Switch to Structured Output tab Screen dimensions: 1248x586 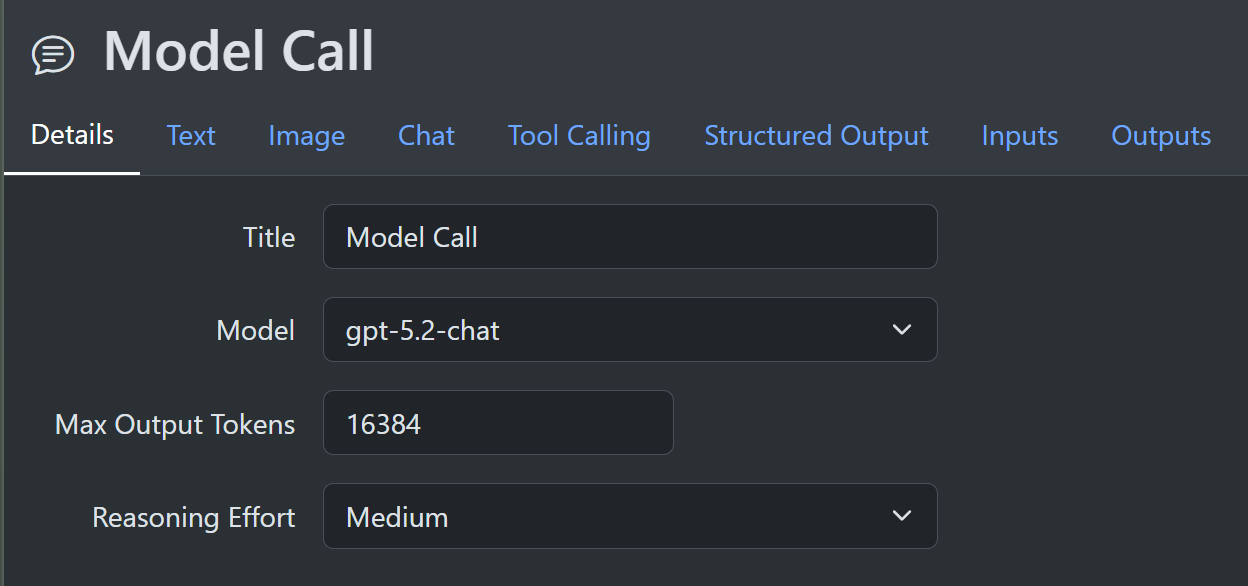(816, 136)
